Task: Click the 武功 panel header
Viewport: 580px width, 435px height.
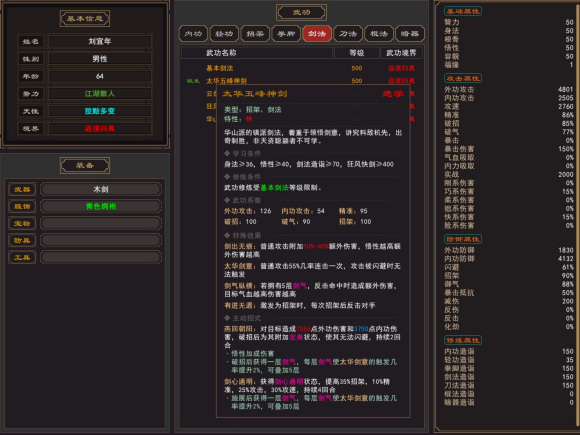Action: [x=301, y=13]
